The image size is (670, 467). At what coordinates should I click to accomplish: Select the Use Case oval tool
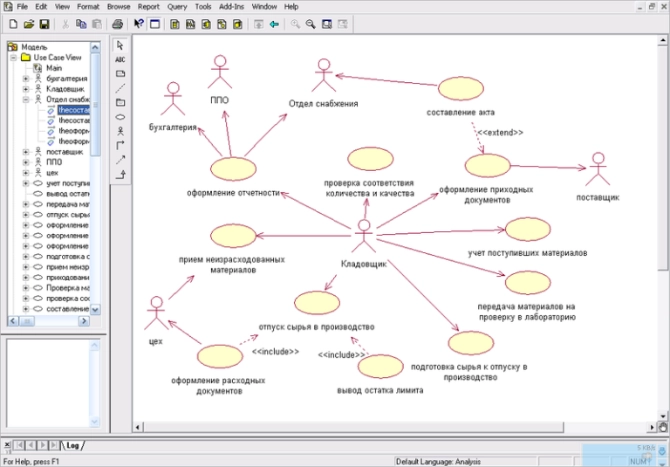pos(120,117)
